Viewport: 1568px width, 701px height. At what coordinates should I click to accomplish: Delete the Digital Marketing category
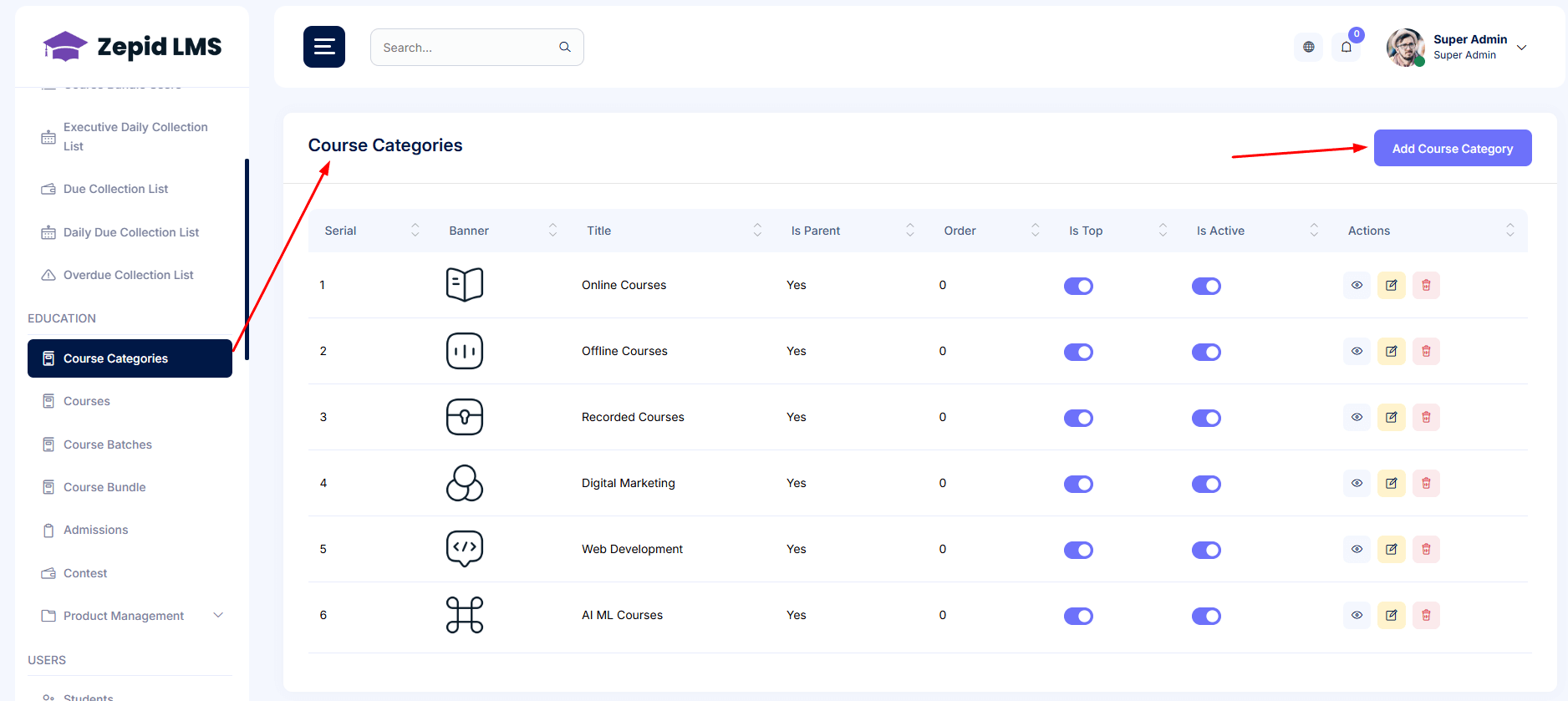tap(1427, 484)
